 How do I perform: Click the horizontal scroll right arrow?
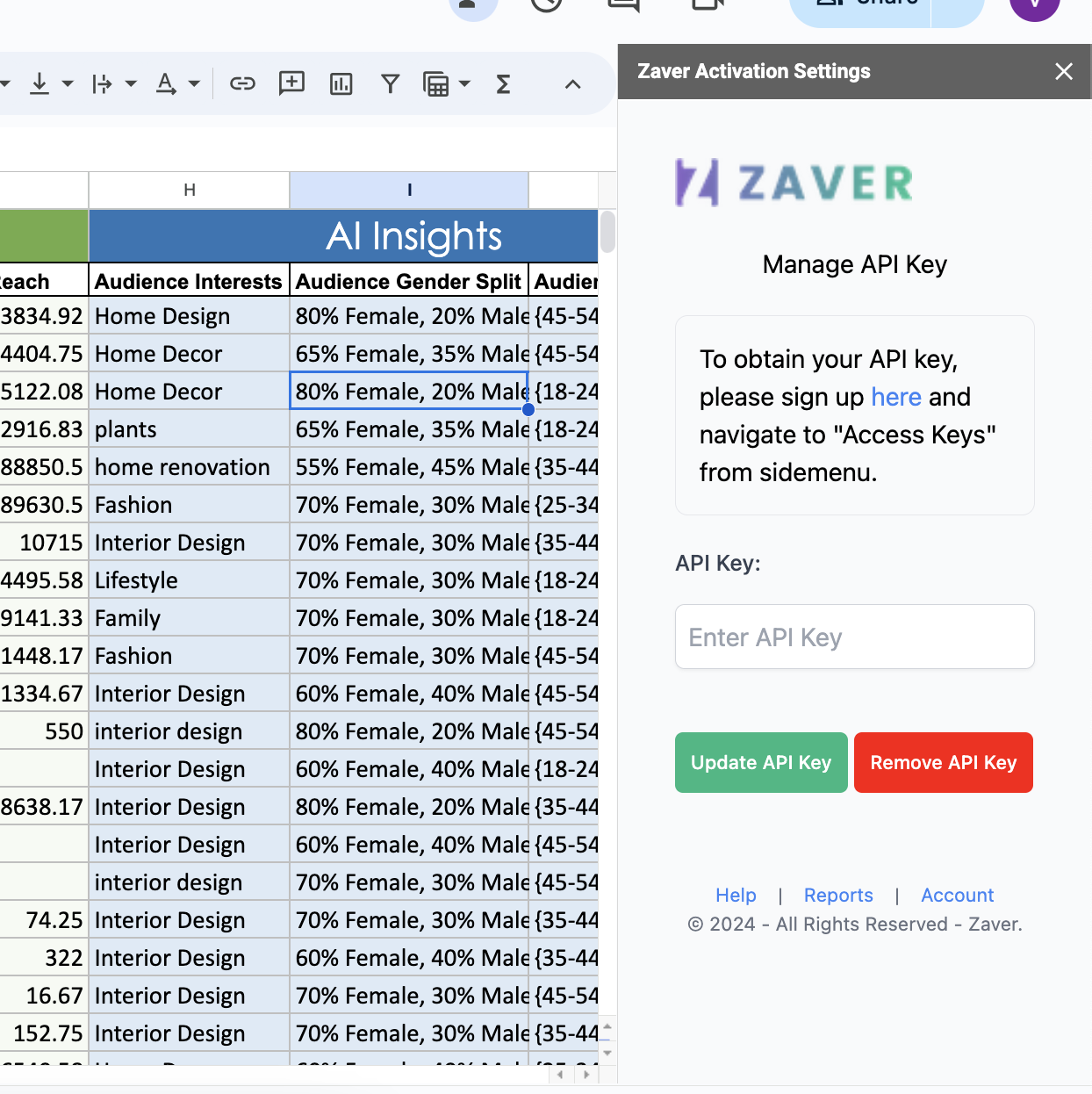click(x=586, y=1074)
